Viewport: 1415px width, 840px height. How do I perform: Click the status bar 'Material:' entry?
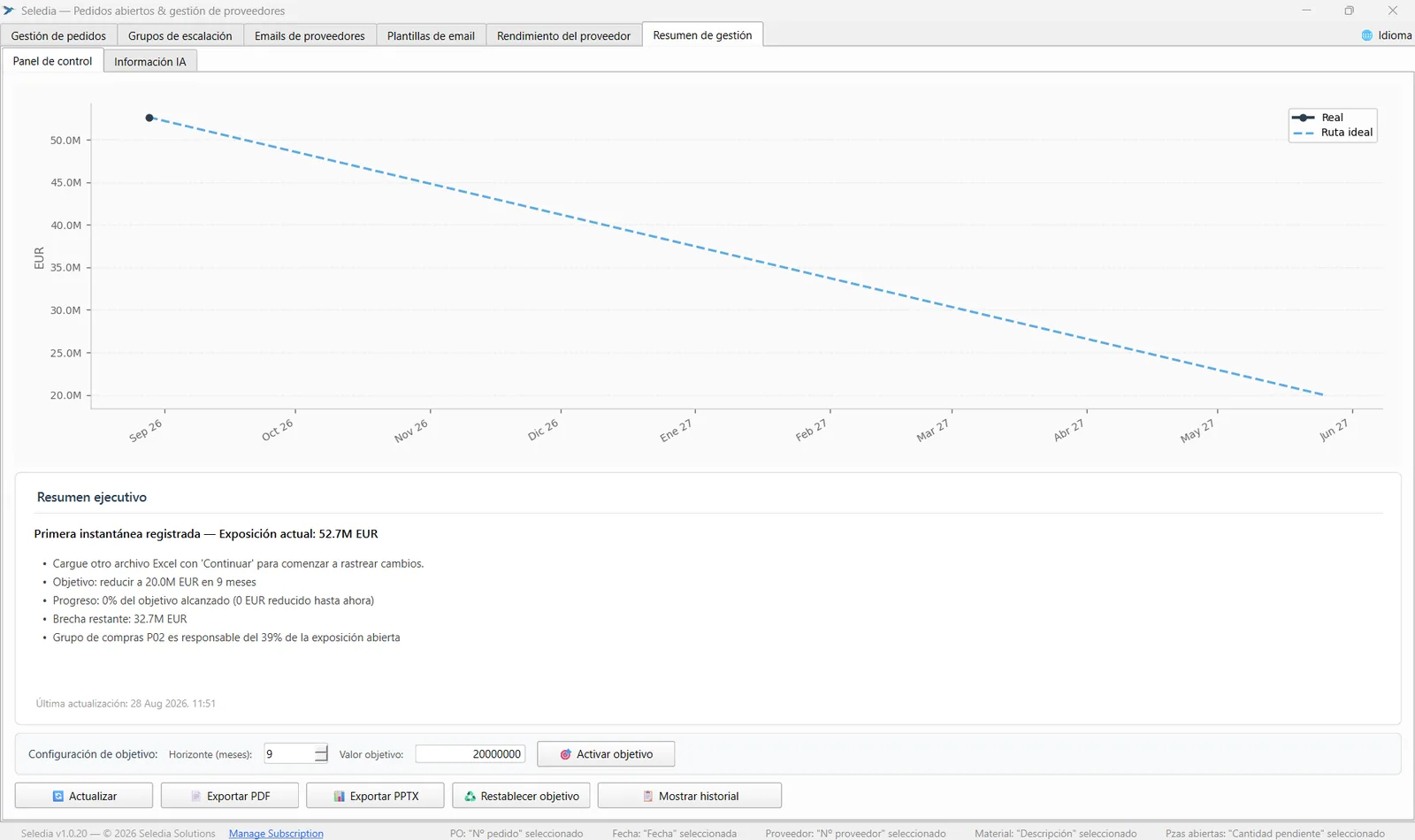pos(1056,834)
